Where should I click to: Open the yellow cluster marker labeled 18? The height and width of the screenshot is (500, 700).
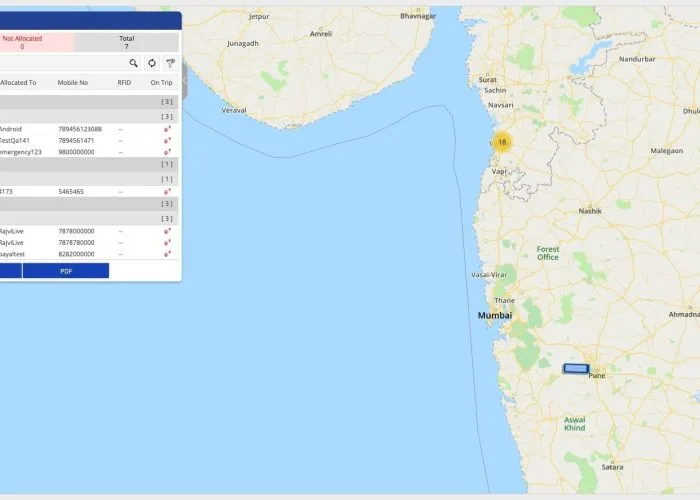[x=502, y=142]
